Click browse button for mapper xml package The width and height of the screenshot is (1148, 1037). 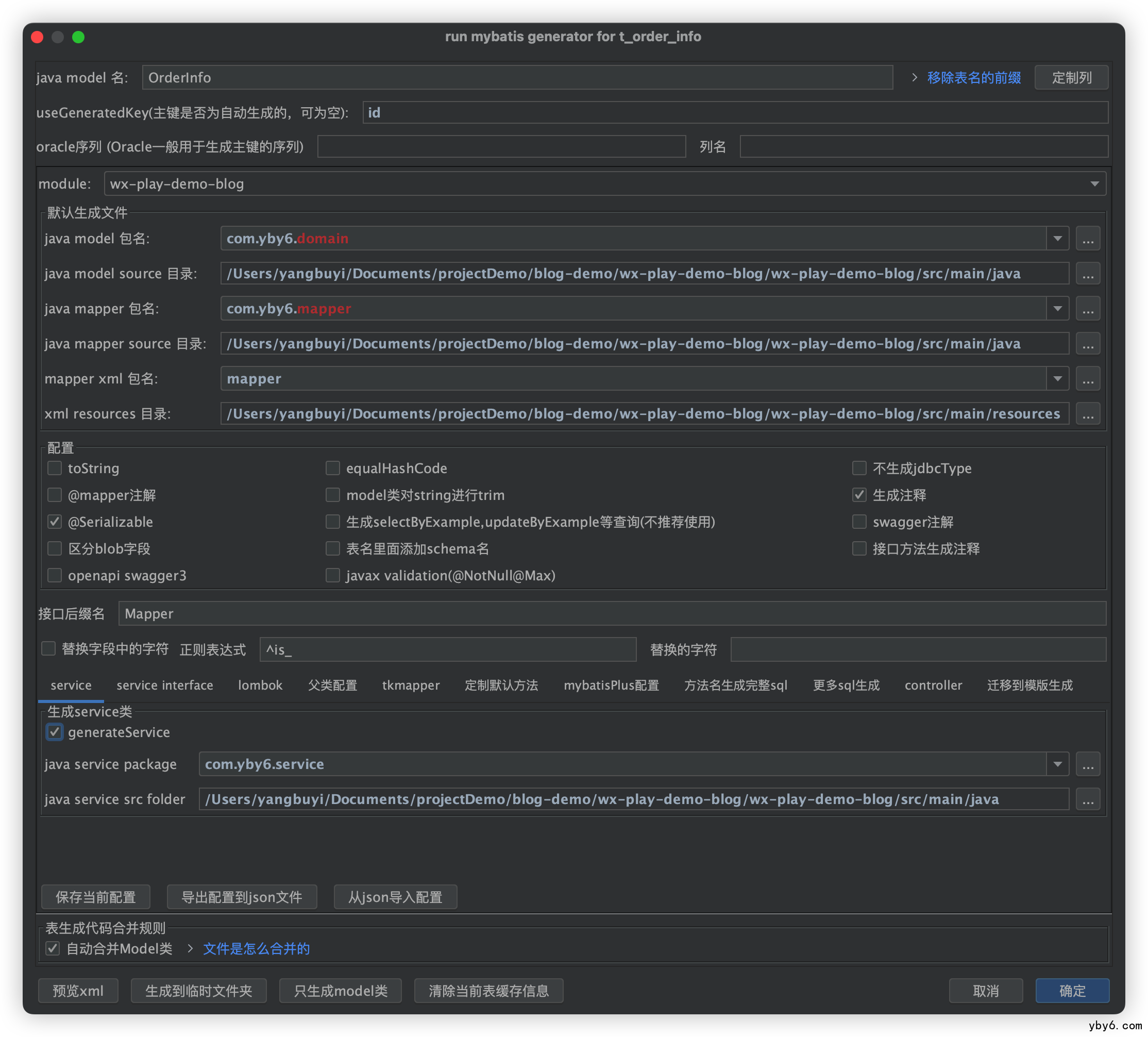tap(1087, 379)
